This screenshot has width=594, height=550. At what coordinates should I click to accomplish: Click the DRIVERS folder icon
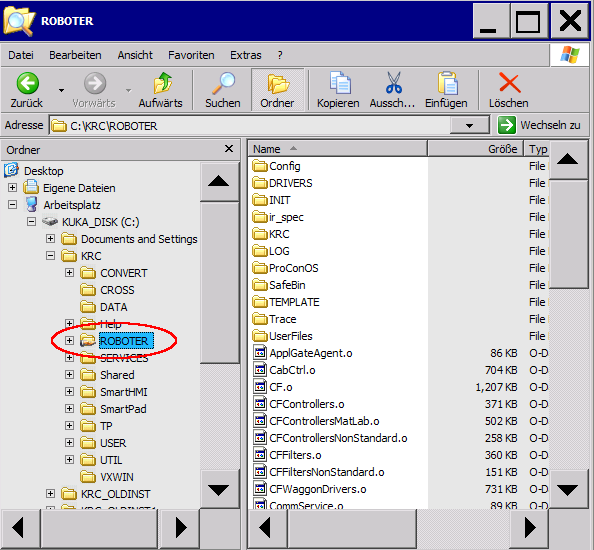click(260, 183)
